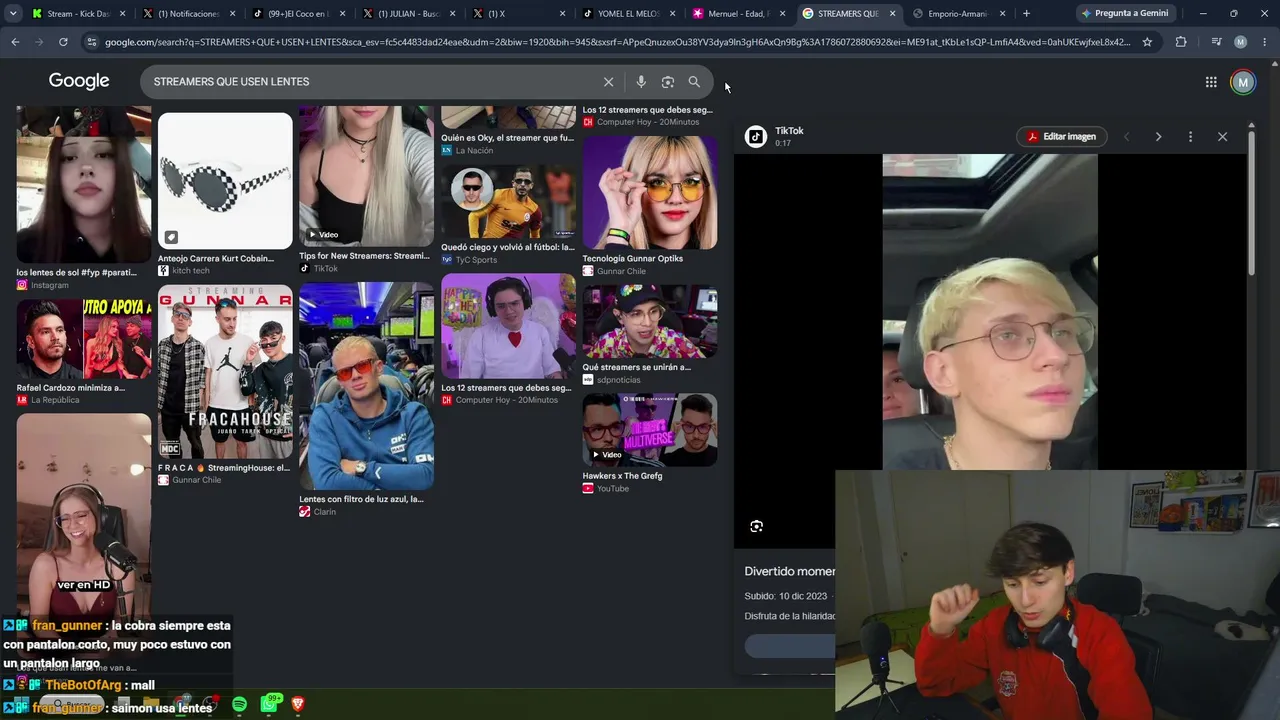Open the checkered Kurt Cobain sunglasses thumbnail
The image size is (1280, 720).
pyautogui.click(x=225, y=180)
